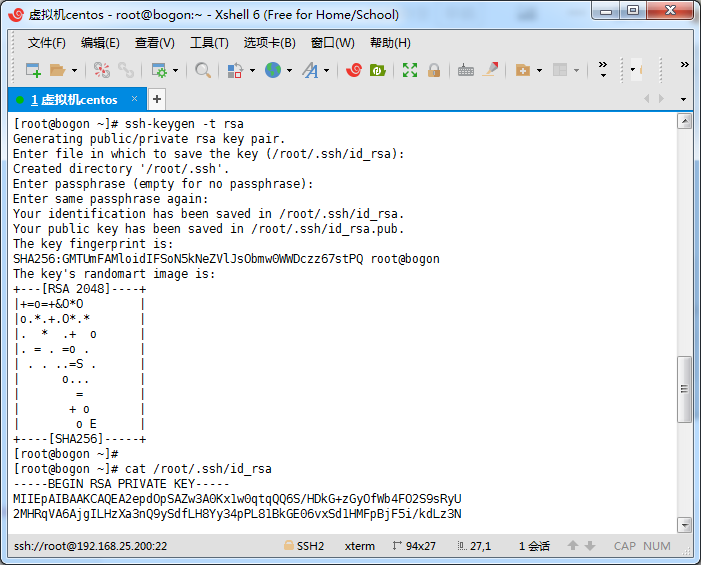Expand the folder-plus icon dropdown arrow
The image size is (701, 565).
pyautogui.click(x=539, y=70)
